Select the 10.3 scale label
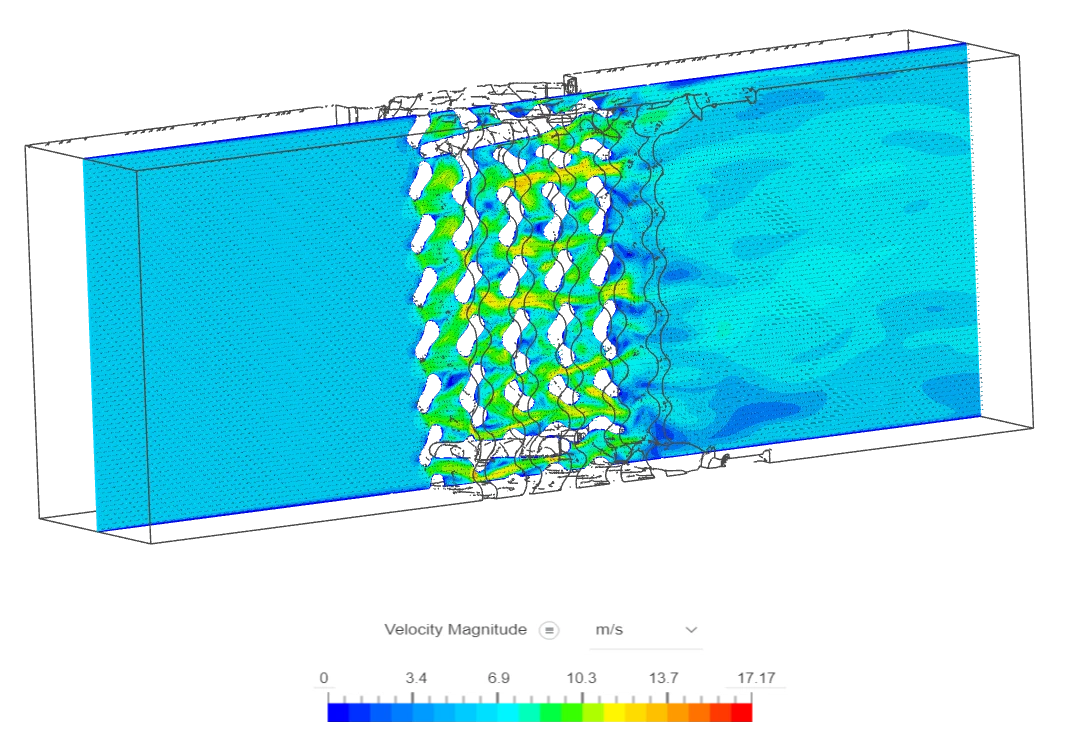 [x=581, y=678]
